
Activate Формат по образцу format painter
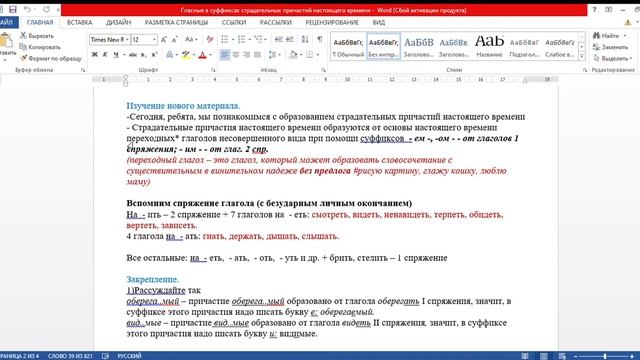[51, 59]
